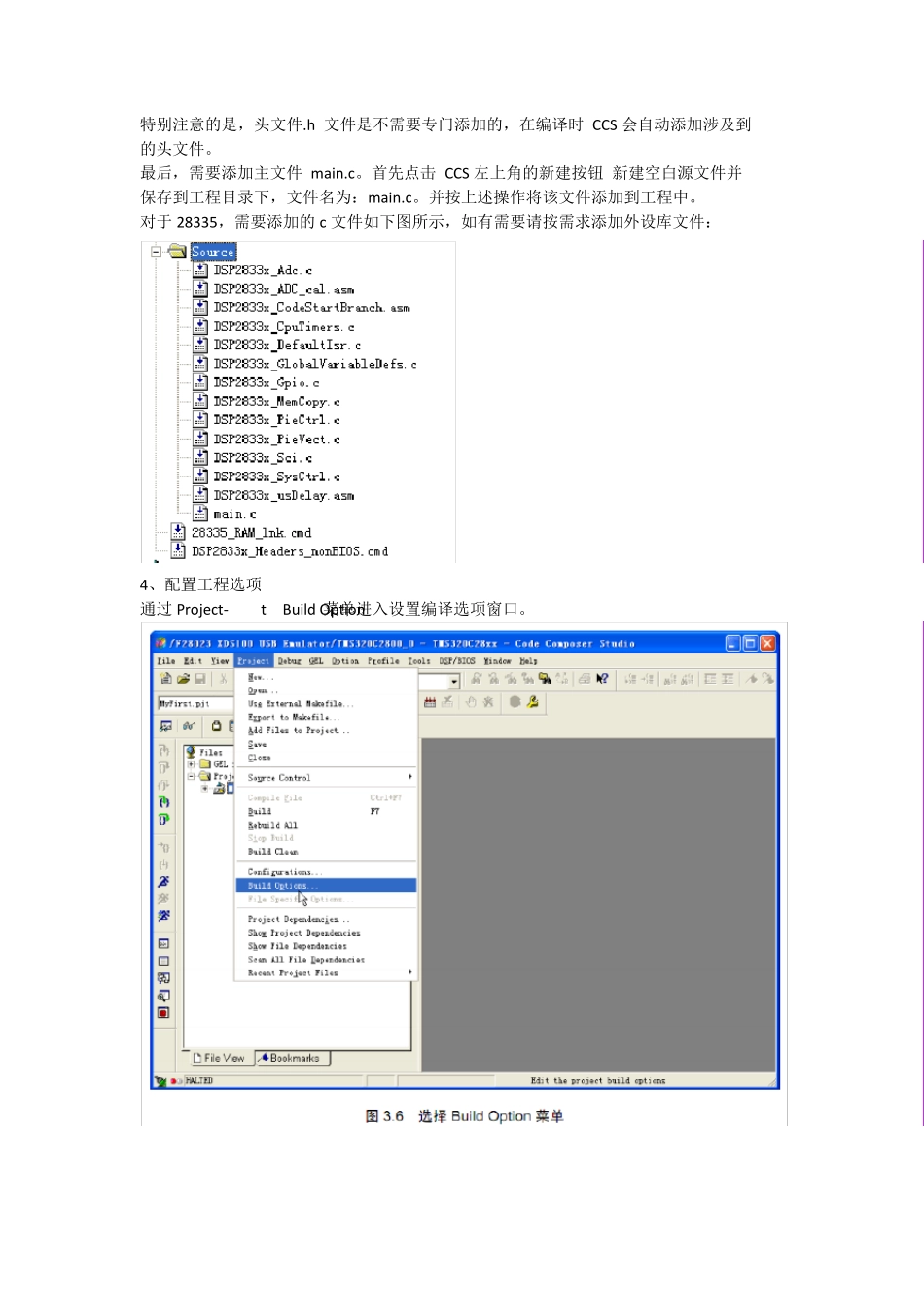
Task: Click the red record icon in sidebar
Action: tap(163, 1012)
